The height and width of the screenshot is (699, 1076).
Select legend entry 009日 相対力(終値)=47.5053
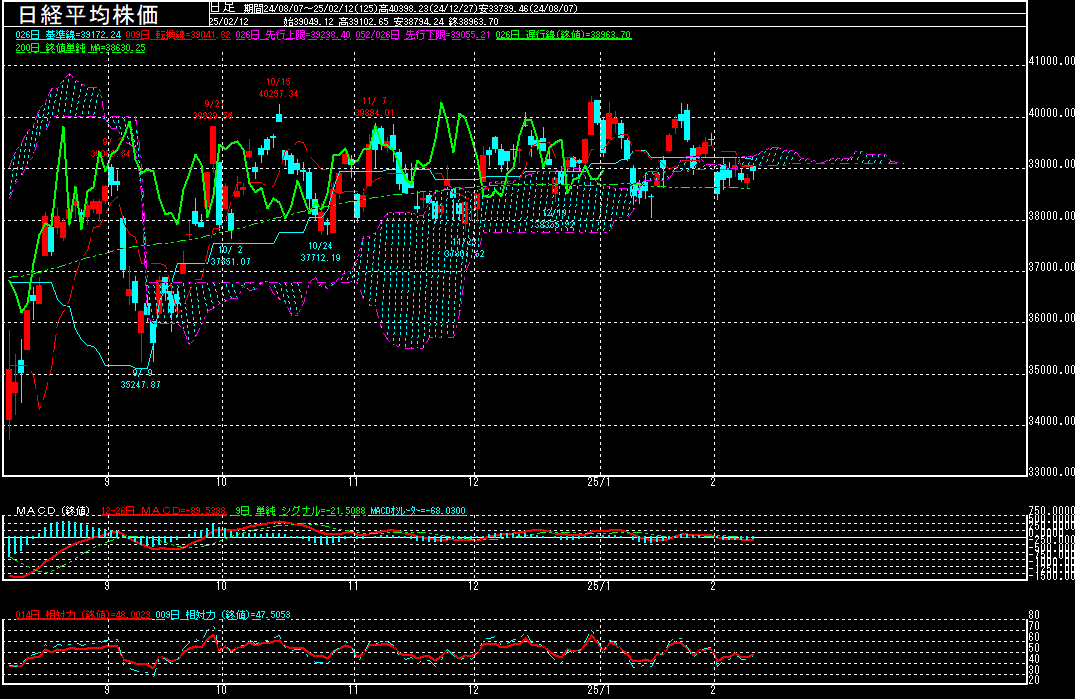[223, 615]
